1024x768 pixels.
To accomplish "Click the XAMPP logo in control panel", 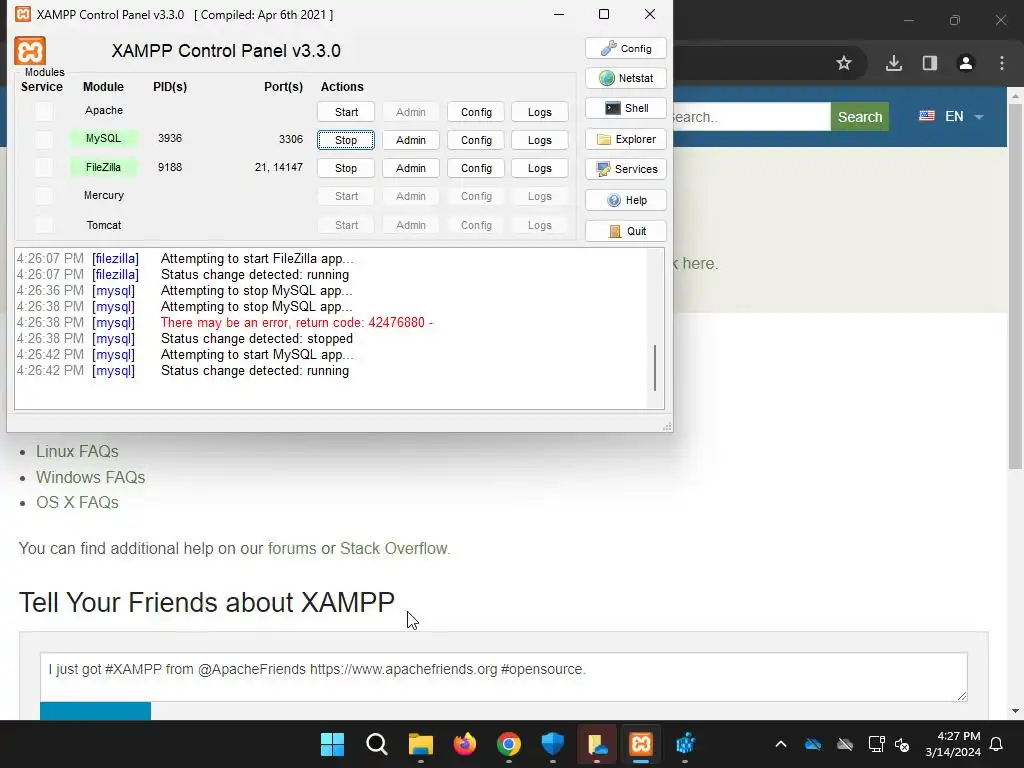I will tap(30, 51).
